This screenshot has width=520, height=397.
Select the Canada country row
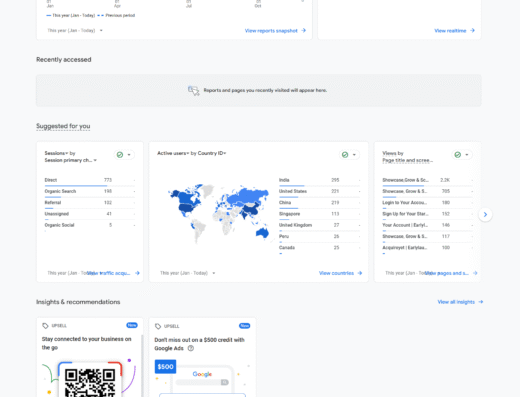tap(320, 248)
